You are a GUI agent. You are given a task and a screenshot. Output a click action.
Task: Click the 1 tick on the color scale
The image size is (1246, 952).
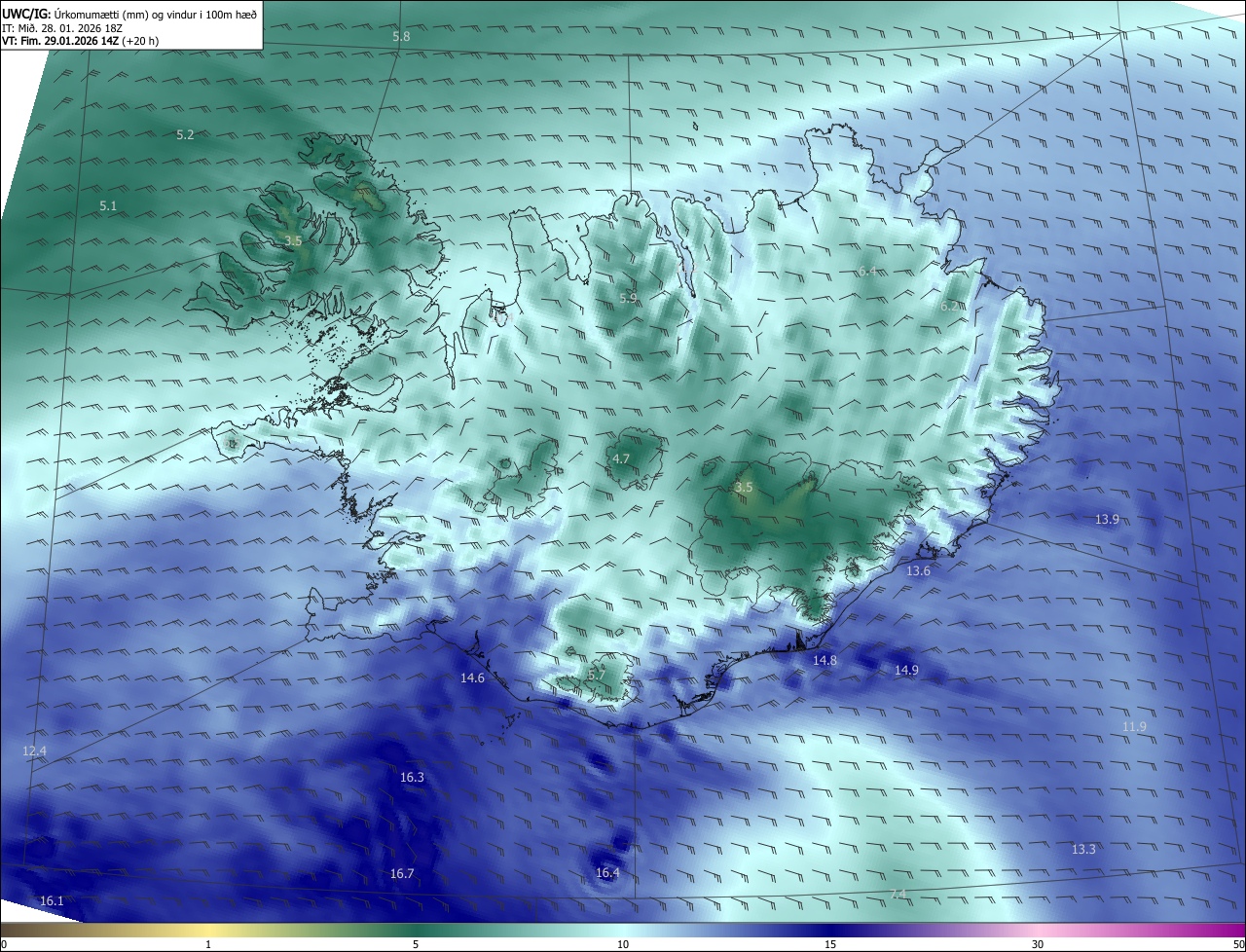(x=208, y=944)
